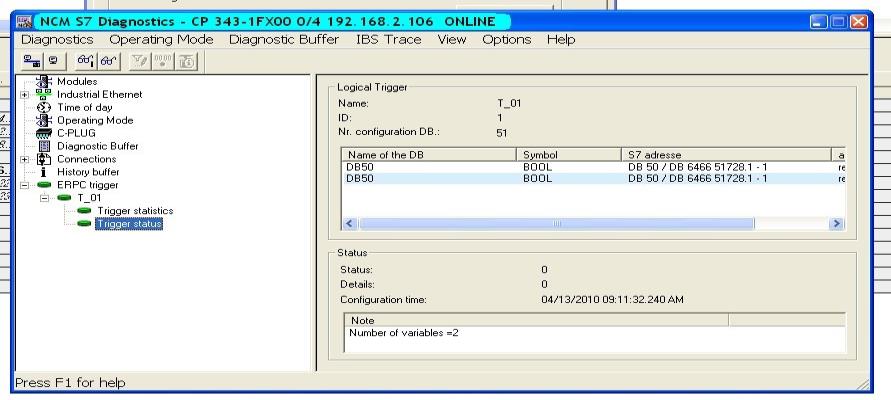Viewport: 891px width, 400px height.
Task: Select C-PLUG in the tree
Action: click(77, 133)
